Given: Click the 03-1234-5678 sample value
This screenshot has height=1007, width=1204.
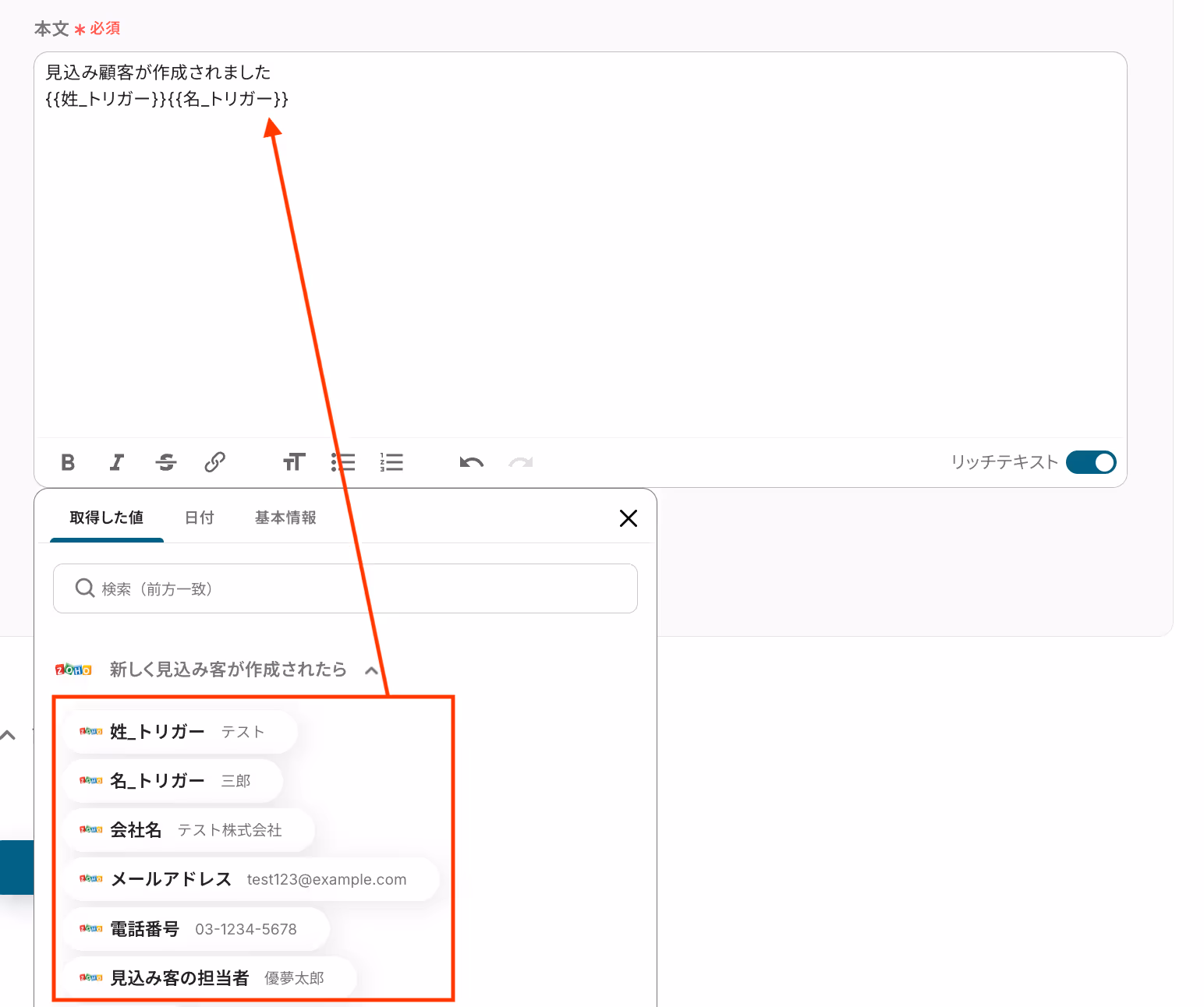Looking at the screenshot, I should (246, 929).
